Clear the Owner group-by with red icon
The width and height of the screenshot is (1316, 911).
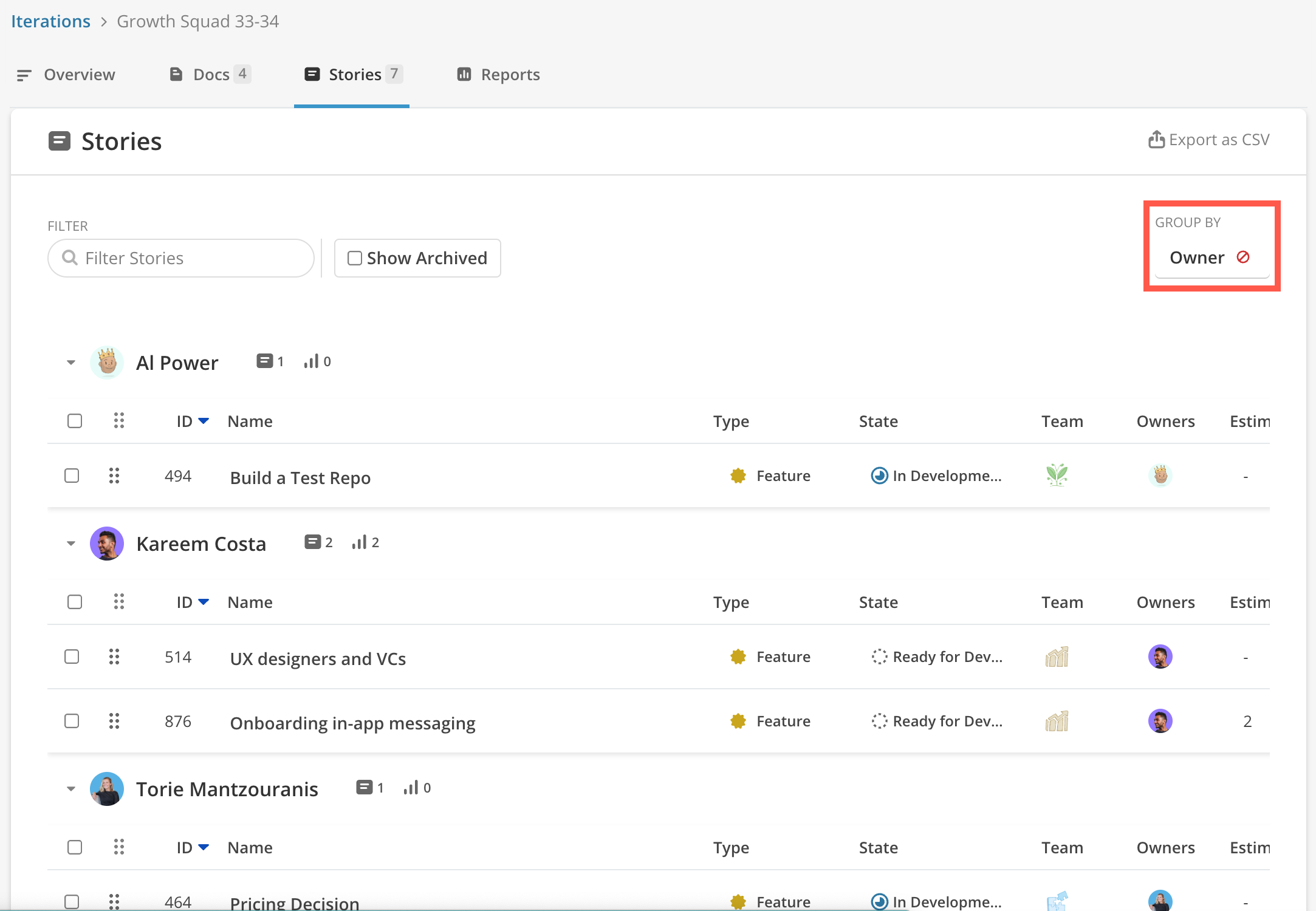click(x=1243, y=257)
